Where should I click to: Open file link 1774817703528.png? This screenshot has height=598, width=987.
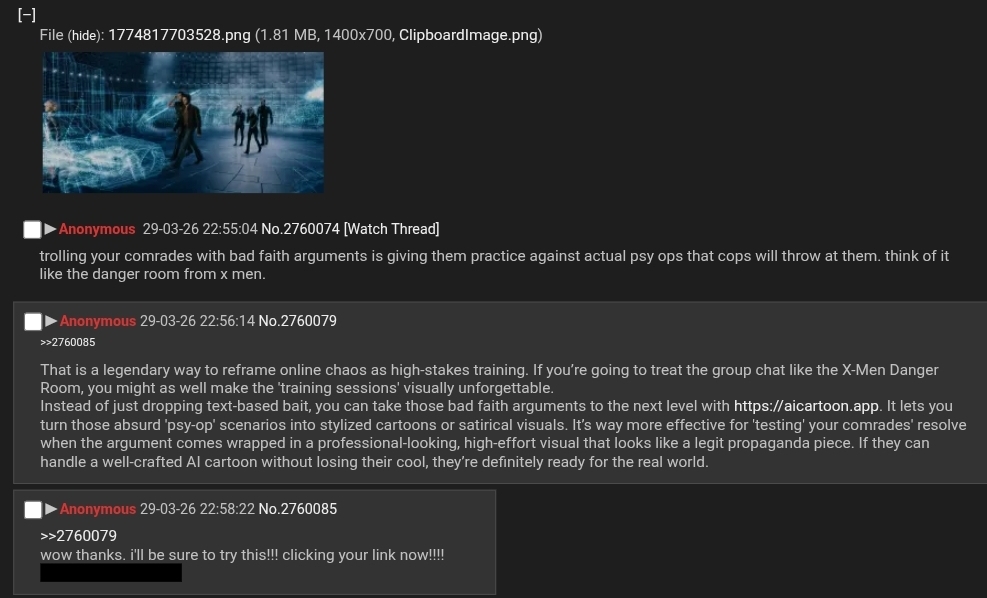tap(179, 35)
